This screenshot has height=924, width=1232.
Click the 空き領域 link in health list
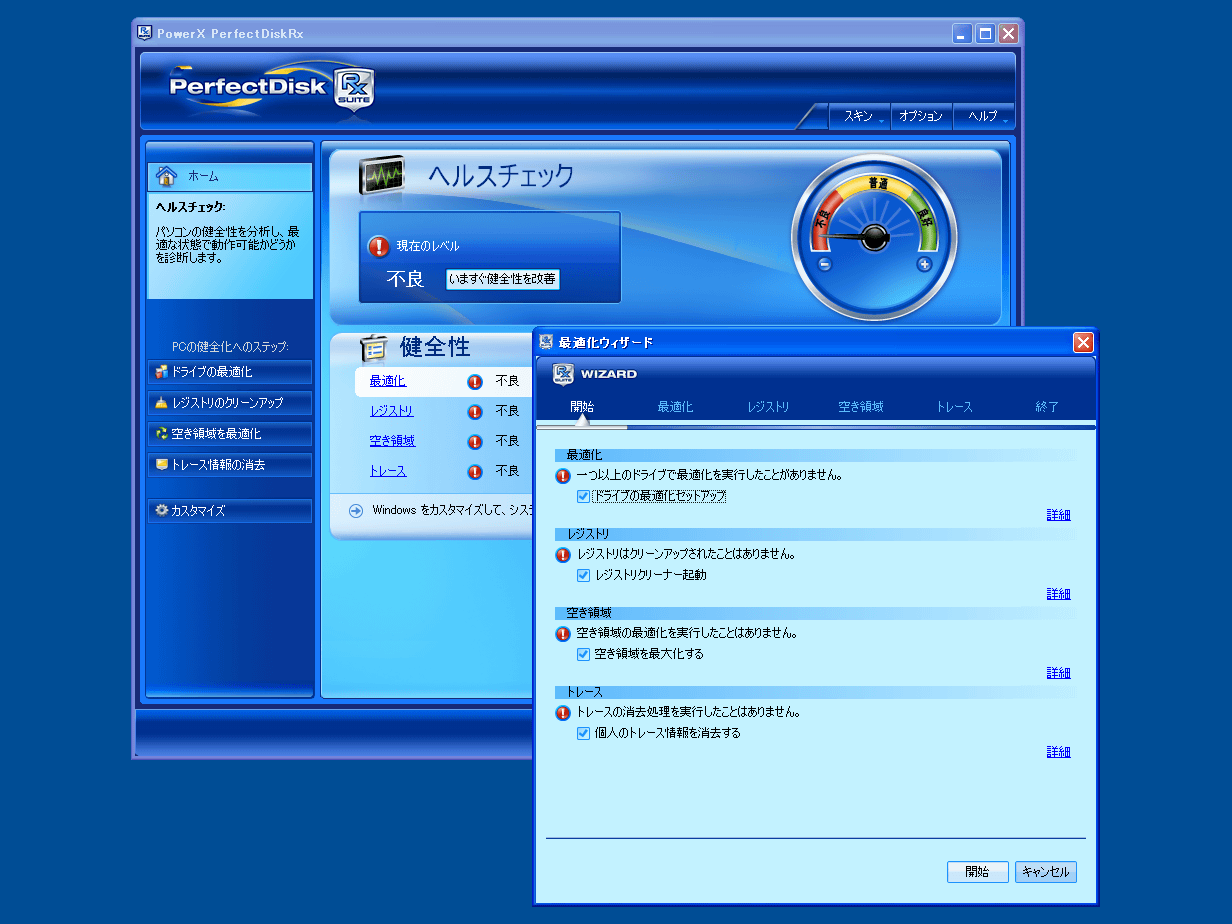click(392, 441)
